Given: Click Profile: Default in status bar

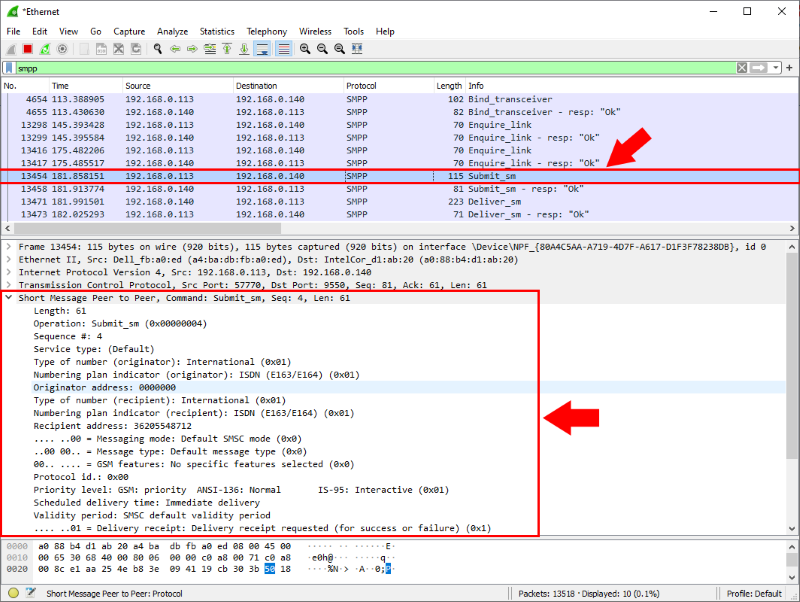Looking at the screenshot, I should click(754, 593).
